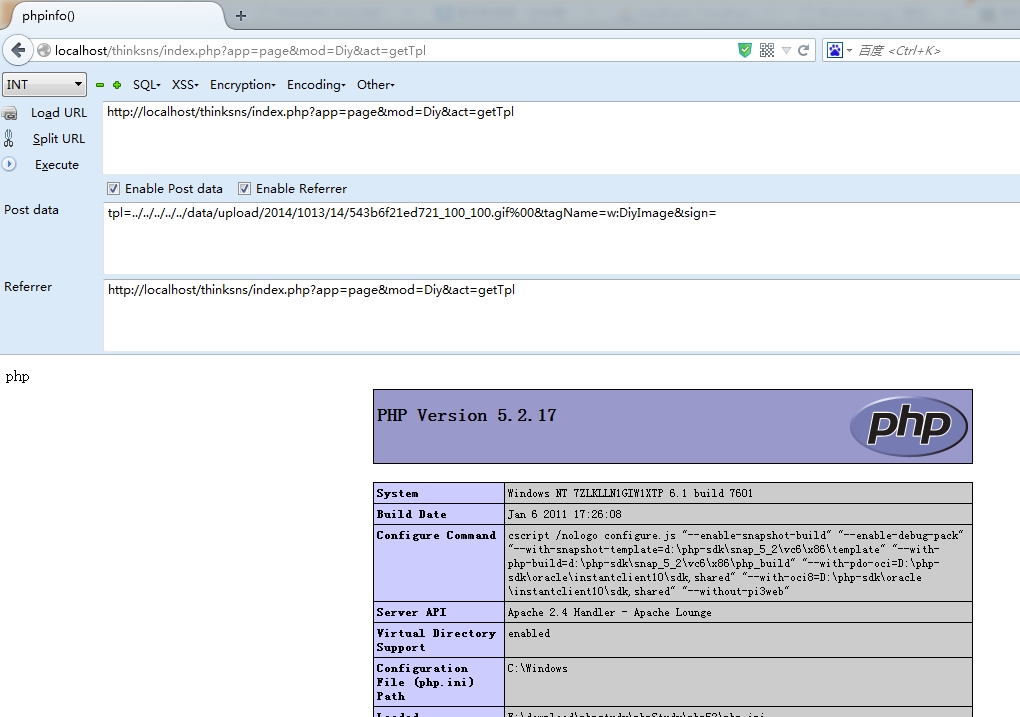Click the PHP Version 5.2.17 heading
This screenshot has width=1020, height=717.
[x=466, y=415]
